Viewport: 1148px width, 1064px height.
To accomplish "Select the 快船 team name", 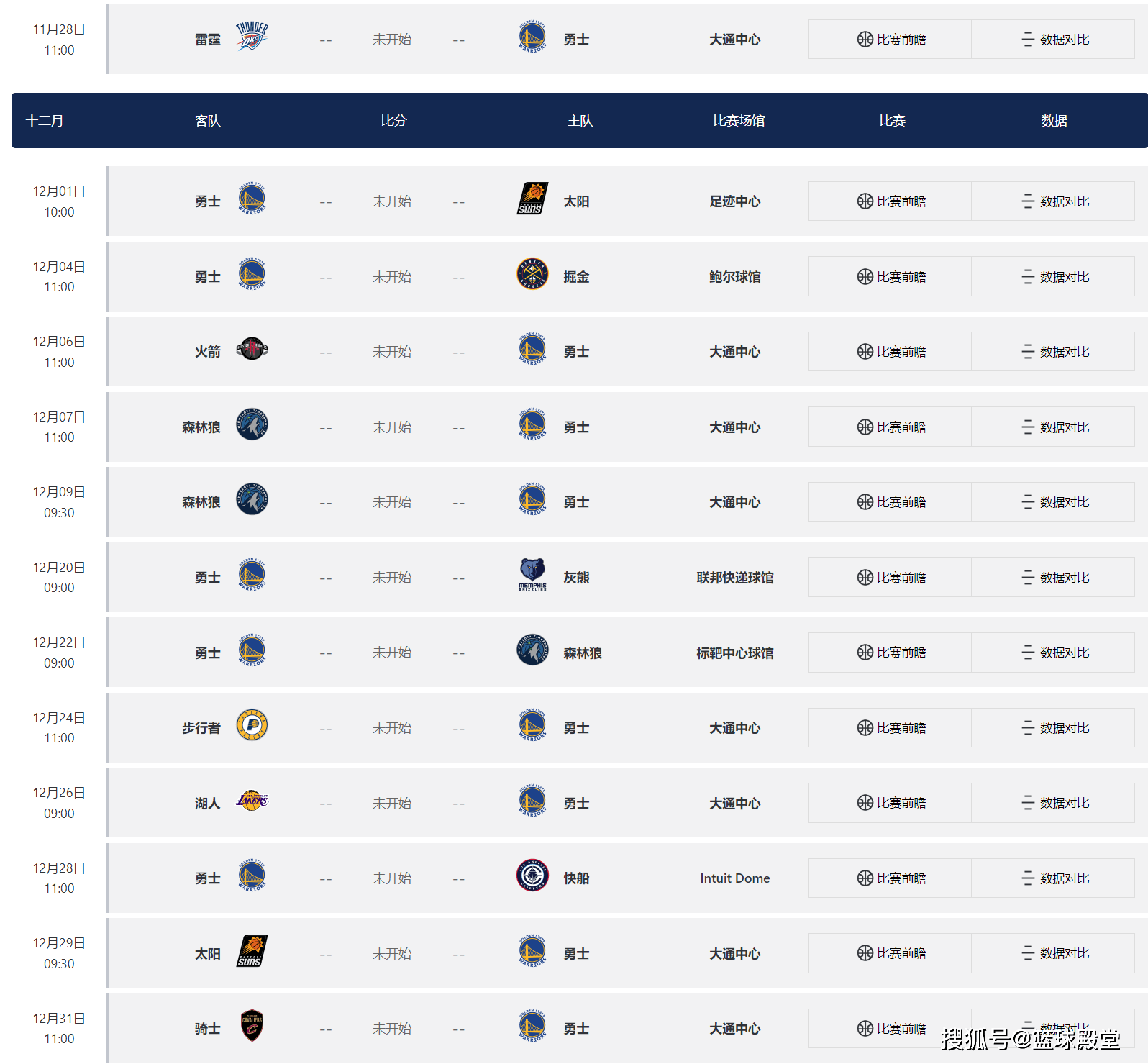I will pos(576,878).
